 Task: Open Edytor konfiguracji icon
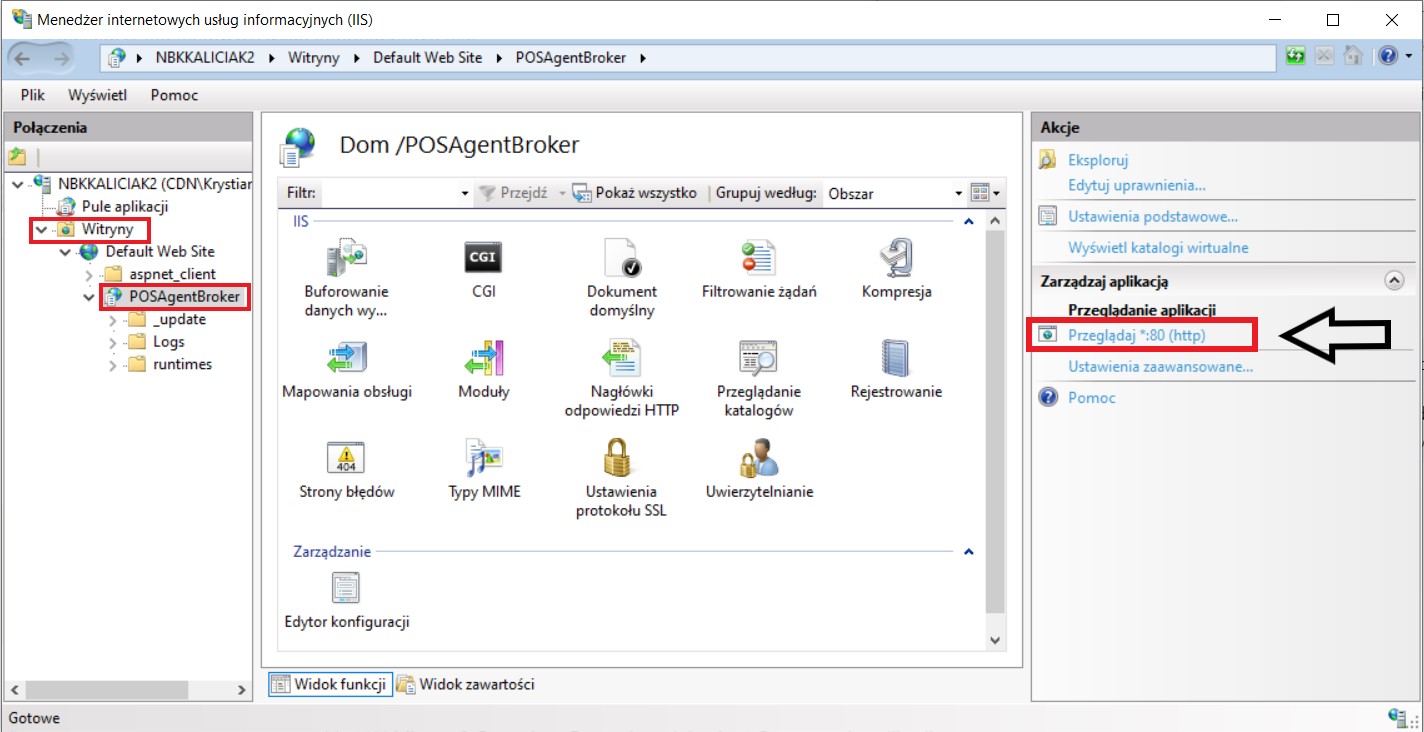click(346, 588)
